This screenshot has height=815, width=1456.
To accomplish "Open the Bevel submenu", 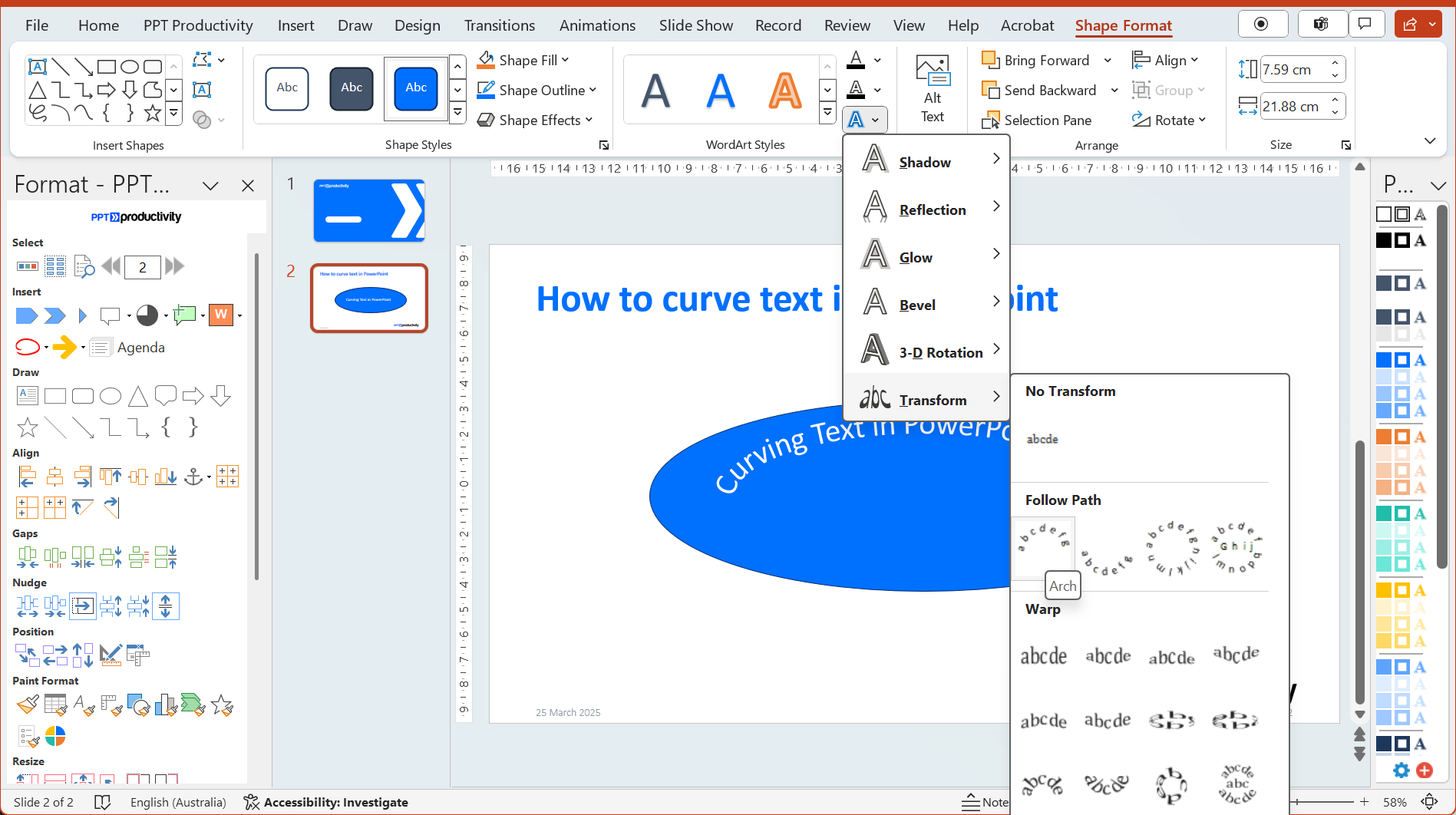I will click(x=926, y=305).
